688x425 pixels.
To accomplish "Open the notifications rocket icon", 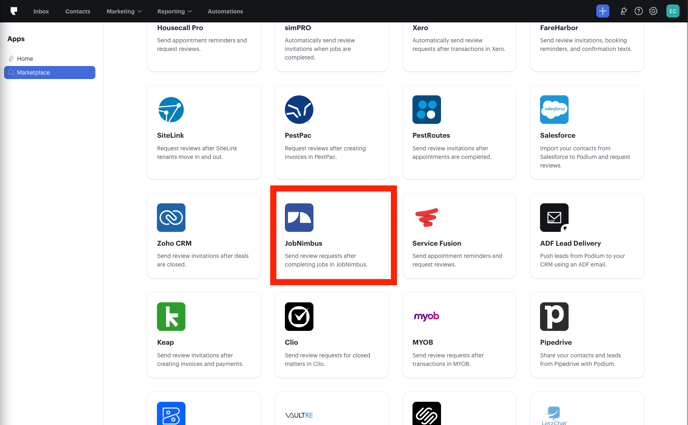I will [624, 11].
